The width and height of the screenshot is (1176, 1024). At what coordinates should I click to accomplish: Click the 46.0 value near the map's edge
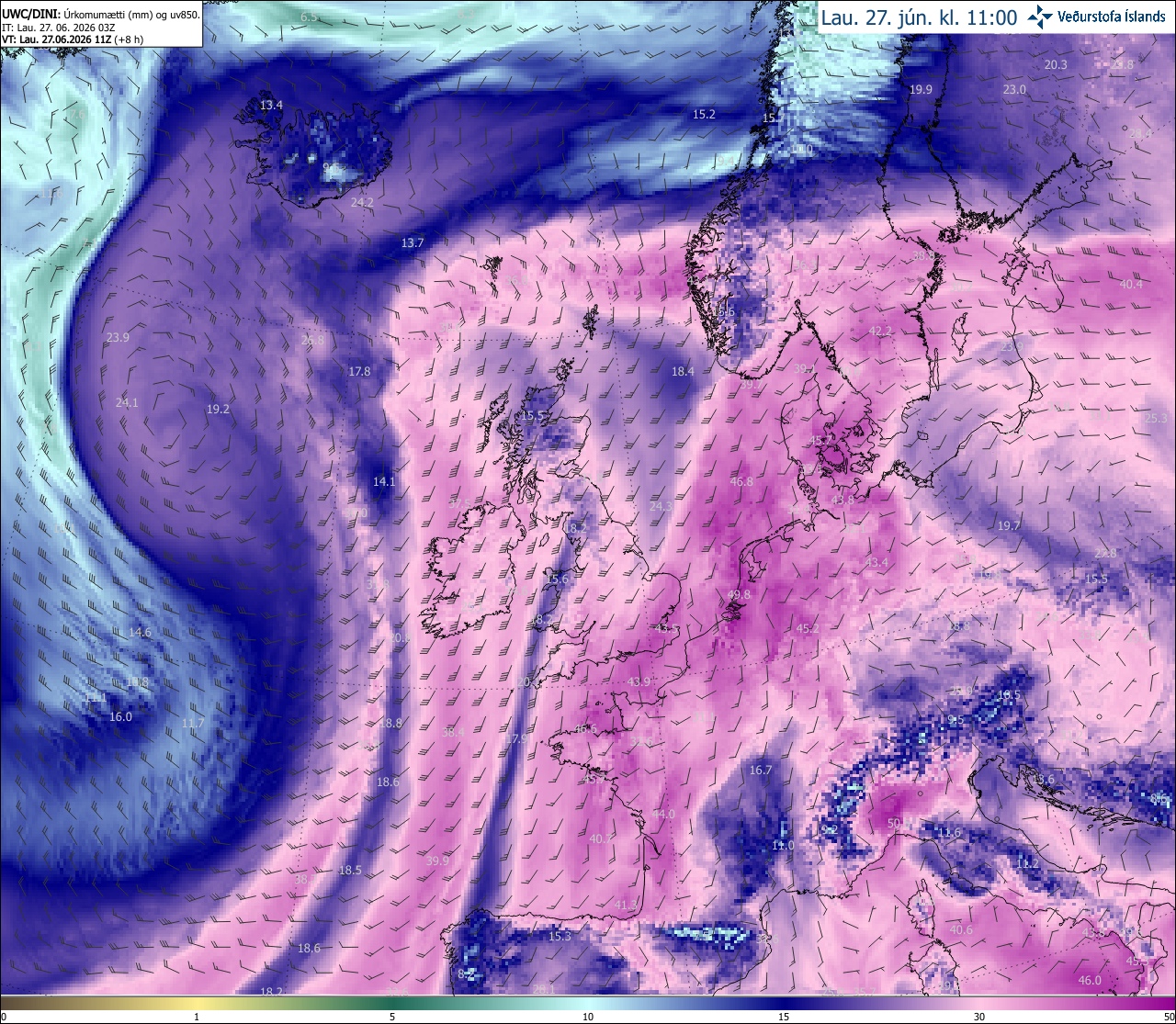1090,981
